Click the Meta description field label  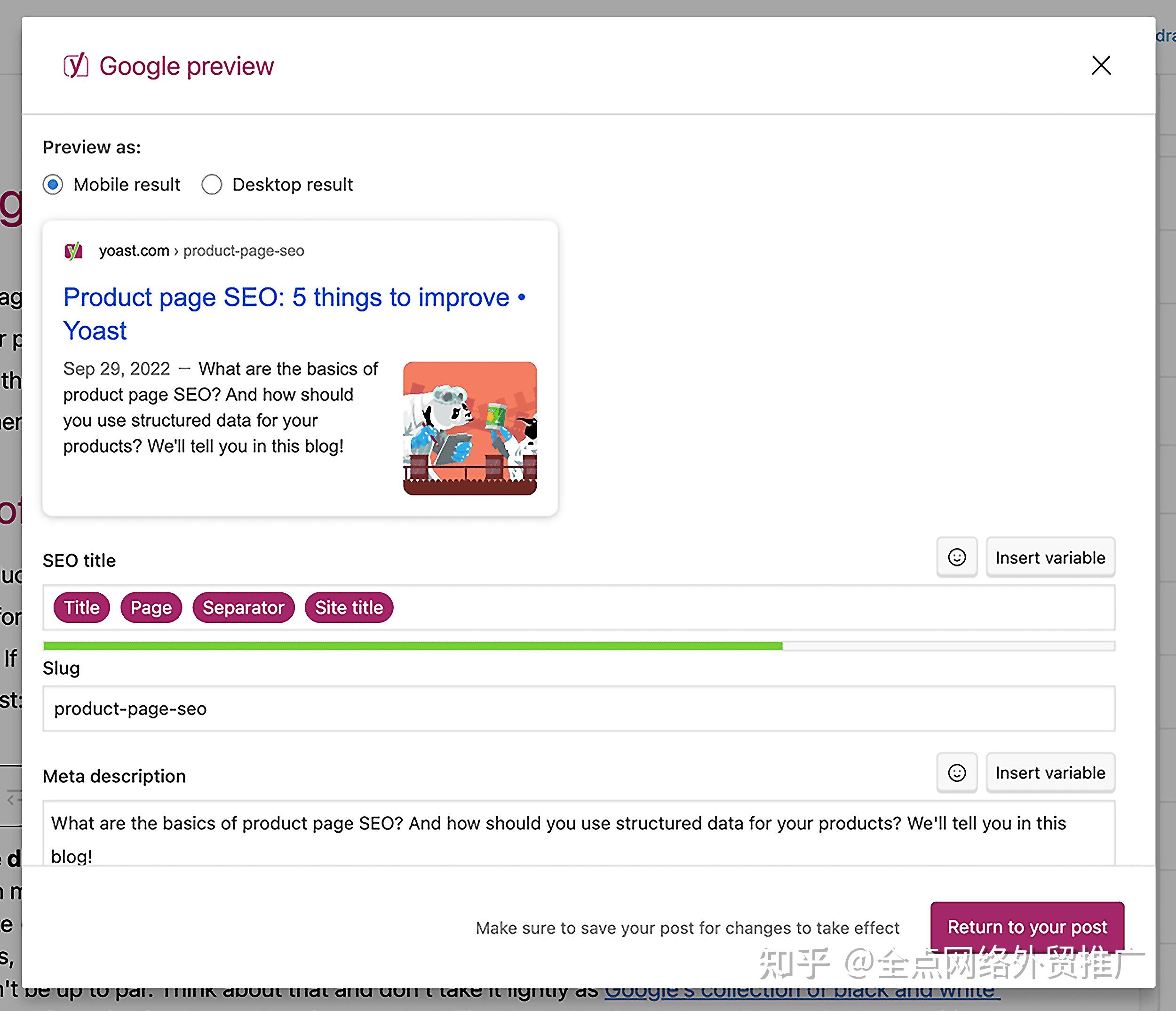[114, 776]
